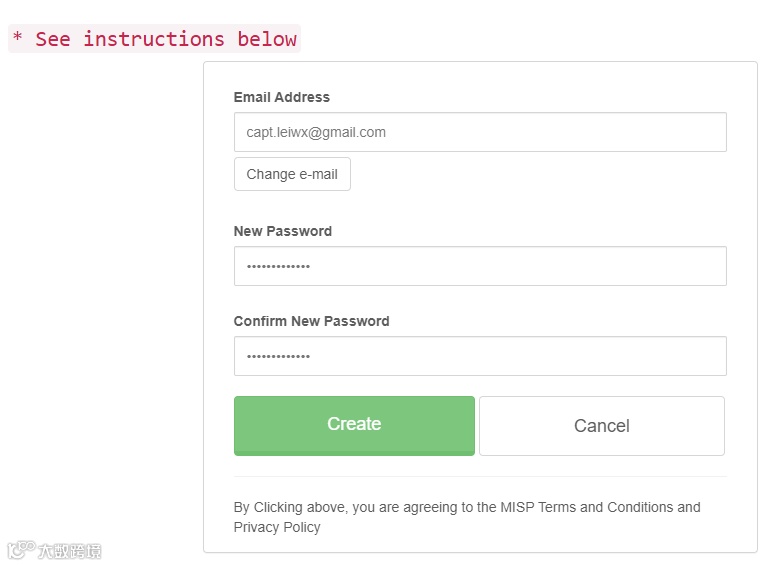This screenshot has height=566, width=769.
Task: Focus the Email Address input field
Action: click(x=480, y=132)
